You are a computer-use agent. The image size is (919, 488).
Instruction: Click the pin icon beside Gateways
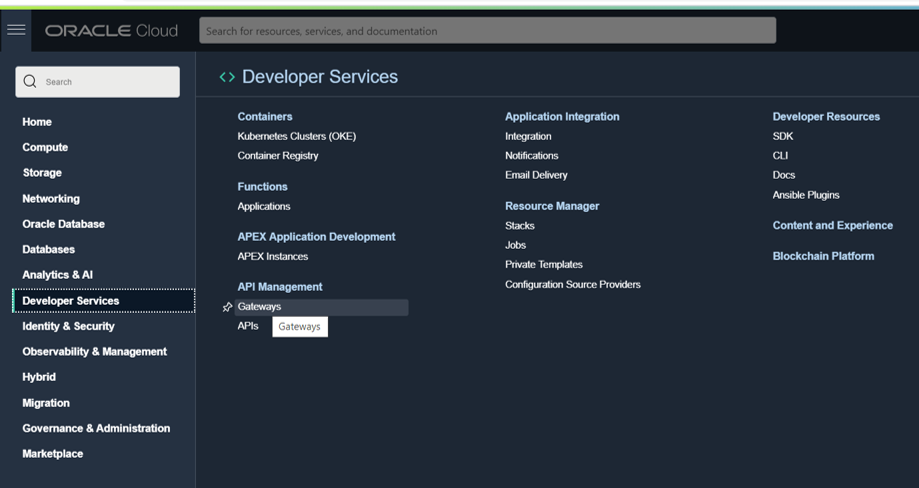(x=227, y=307)
